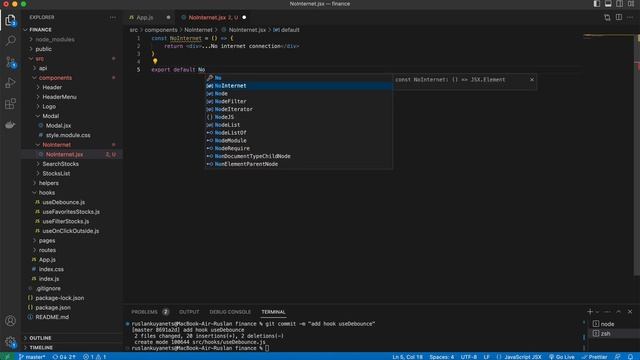The width and height of the screenshot is (640, 360).
Task: Close the terminal panel with X
Action: (x=630, y=312)
